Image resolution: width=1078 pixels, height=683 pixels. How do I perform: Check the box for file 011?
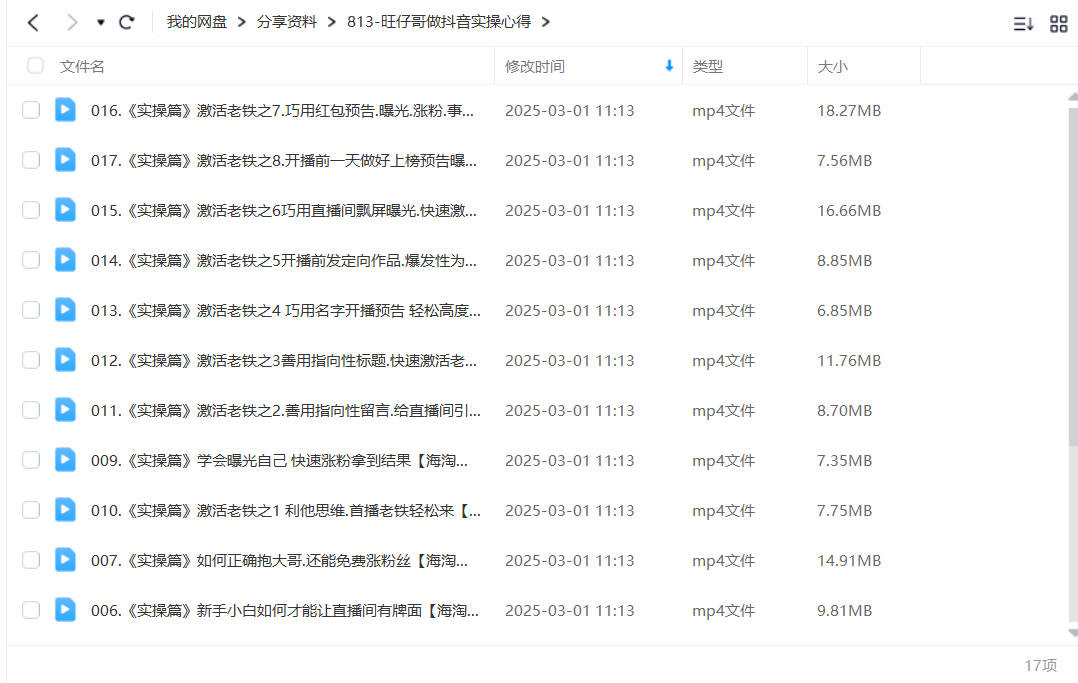click(x=31, y=410)
